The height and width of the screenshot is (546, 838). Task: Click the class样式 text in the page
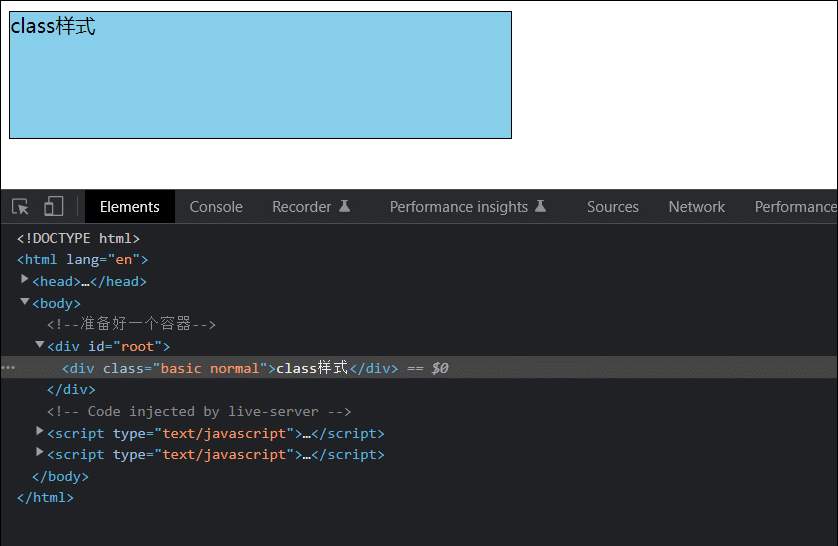coord(53,26)
